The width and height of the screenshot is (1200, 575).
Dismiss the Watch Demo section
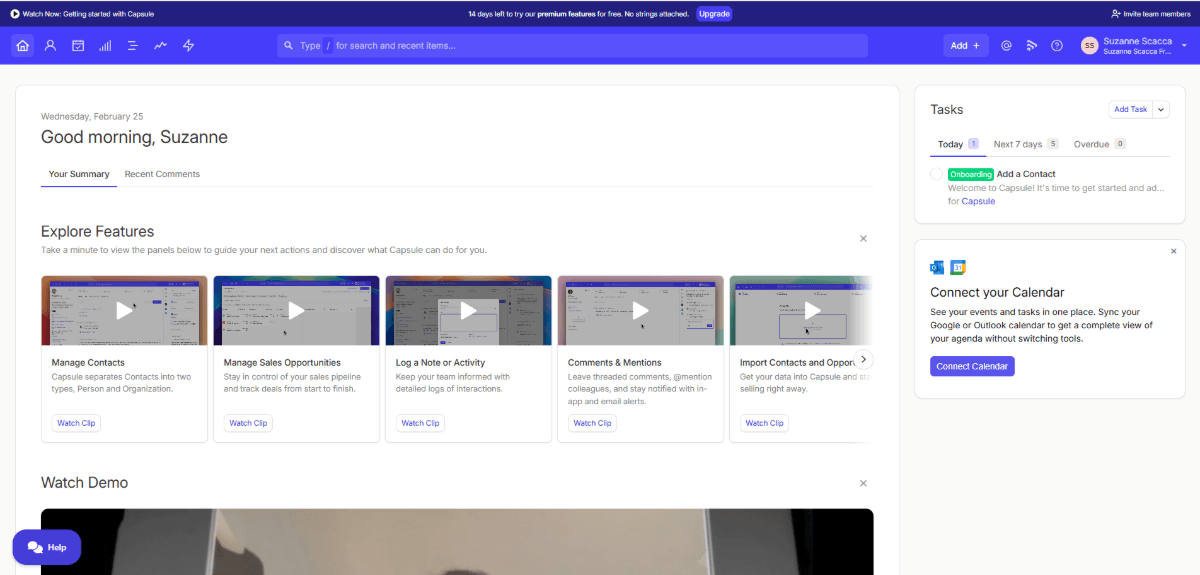(863, 483)
